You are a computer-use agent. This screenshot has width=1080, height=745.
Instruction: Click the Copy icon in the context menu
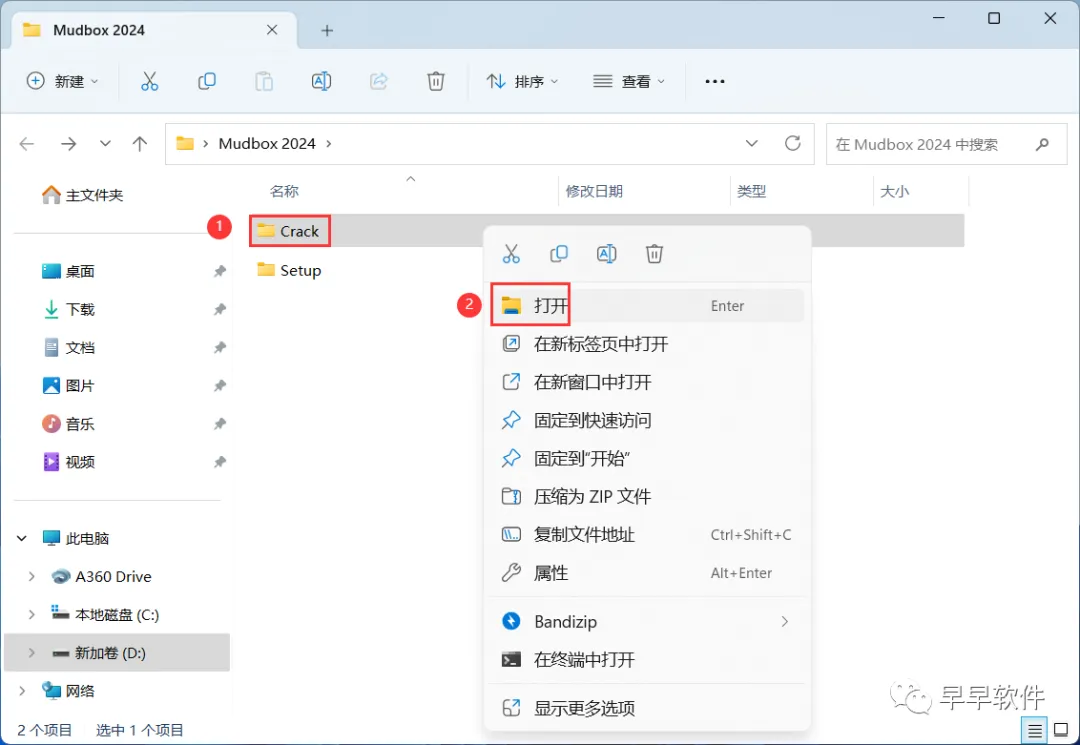coord(559,254)
